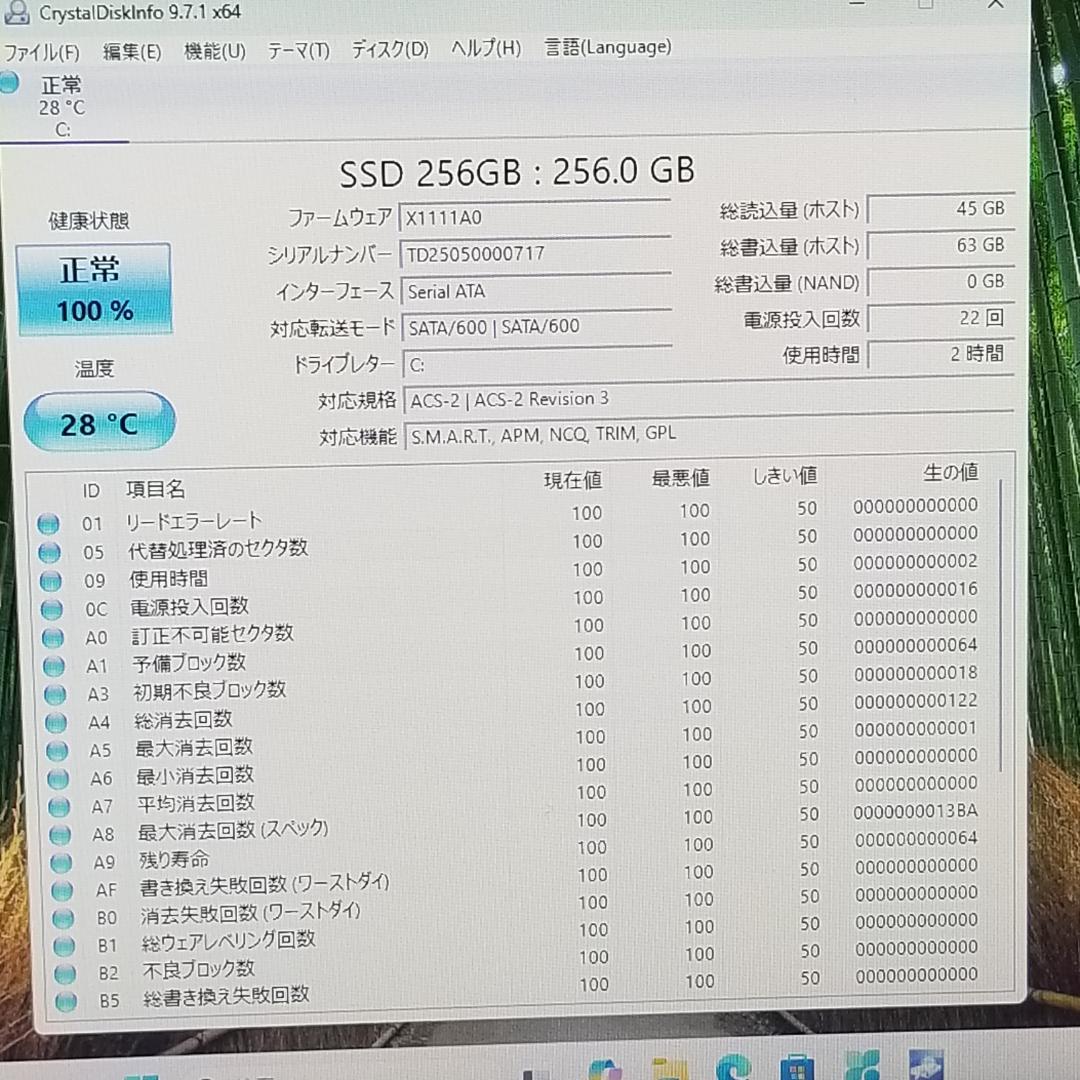Click the 28 °C temperature gauge
This screenshot has height=1080, width=1080.
pyautogui.click(x=98, y=422)
